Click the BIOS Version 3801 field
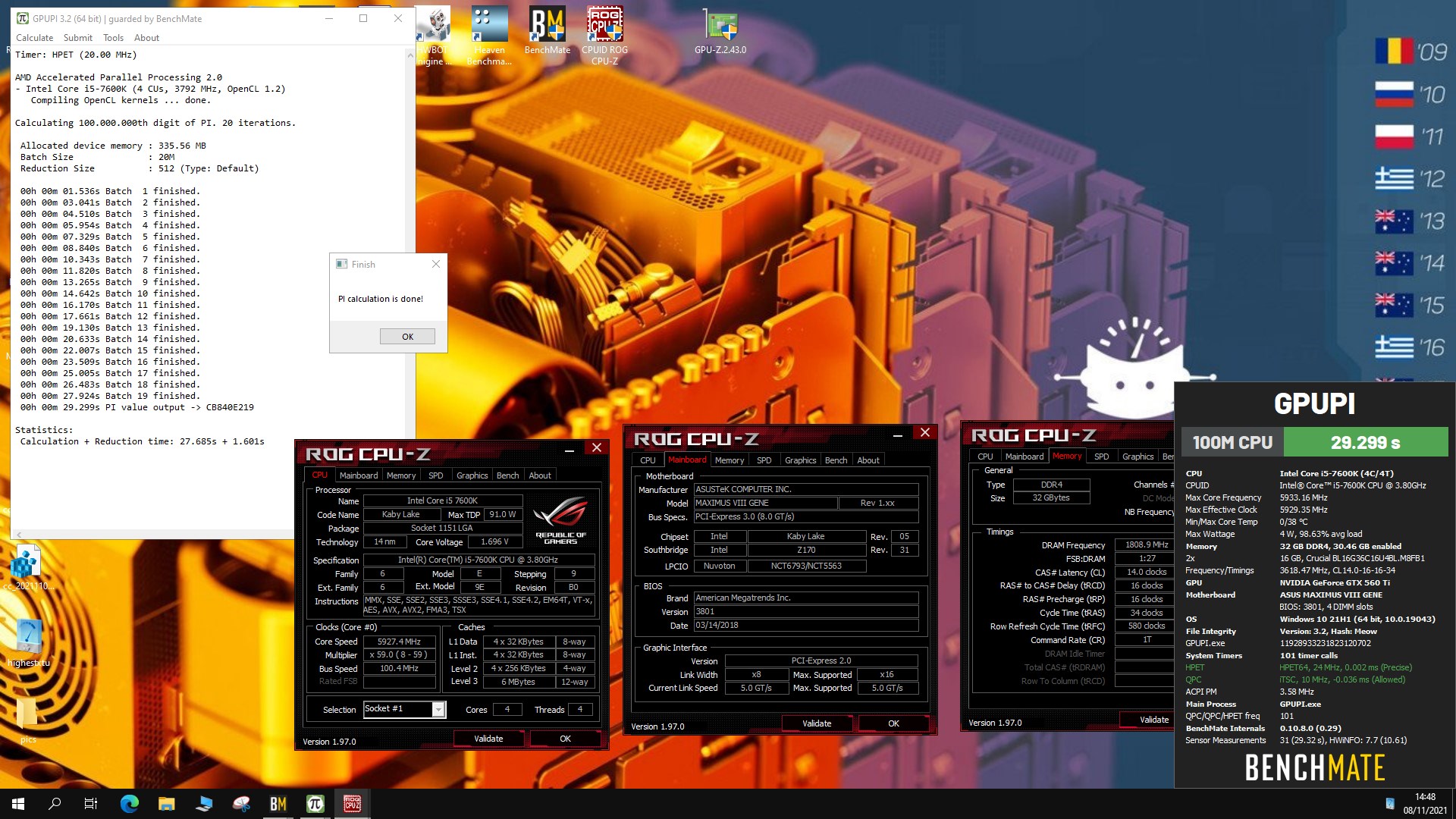Screen dimensions: 1456x819 [x=806, y=612]
